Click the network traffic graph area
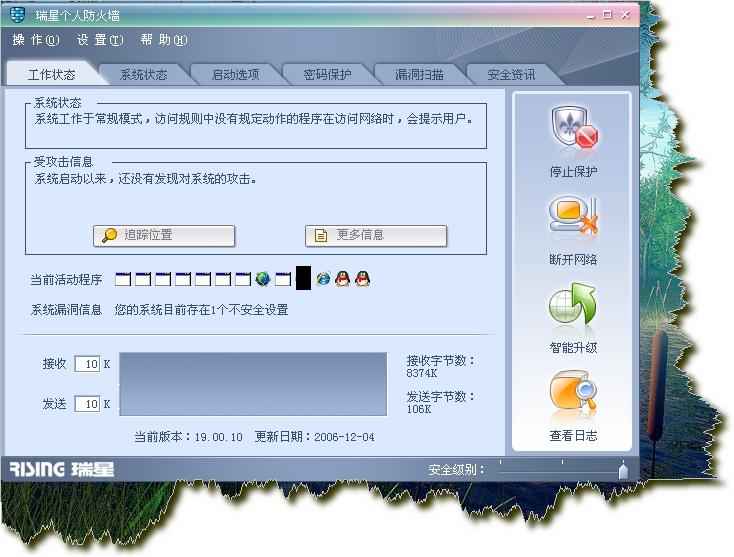The image size is (734, 557). coord(253,384)
